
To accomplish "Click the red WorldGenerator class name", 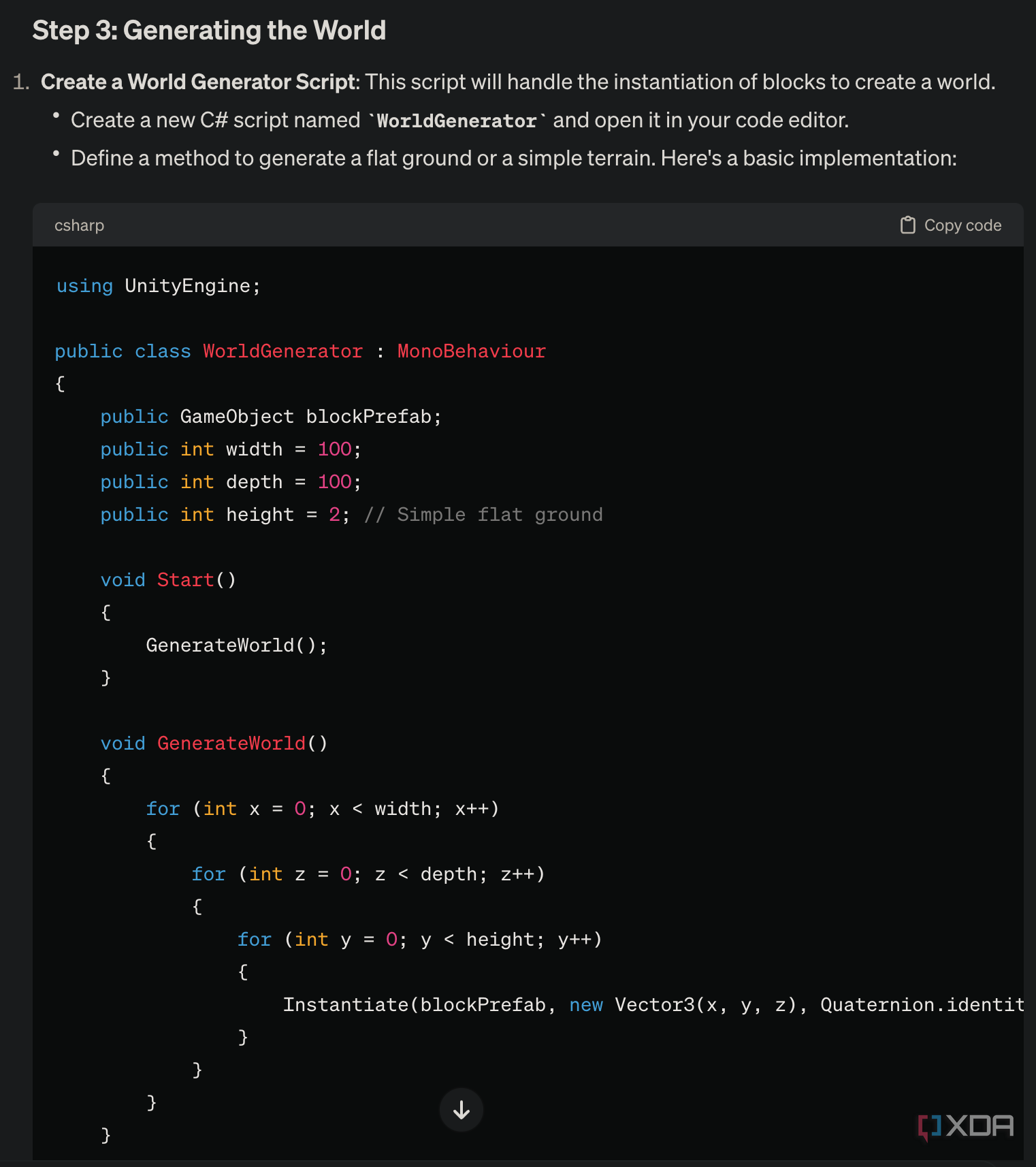I will click(282, 351).
